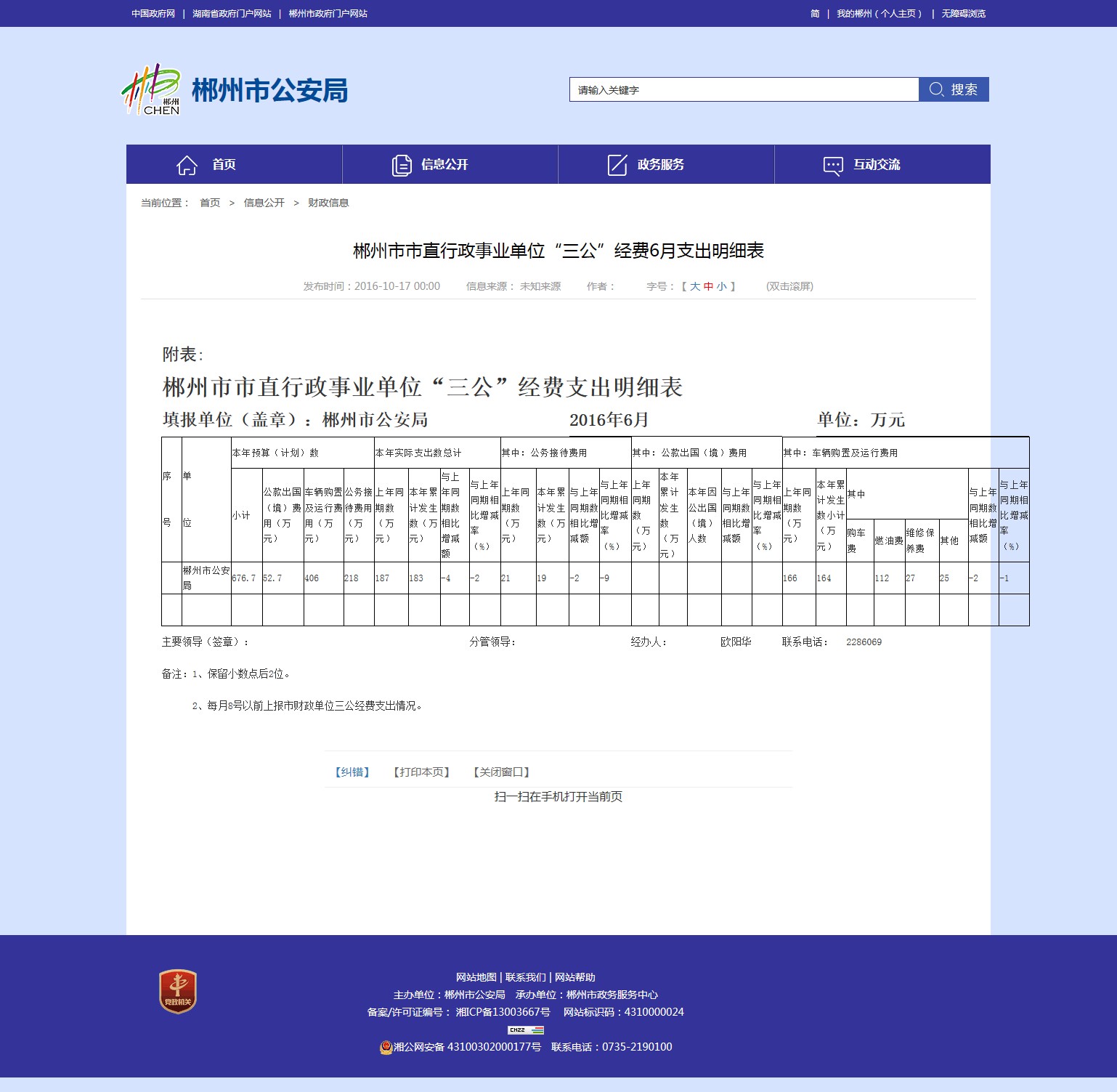The image size is (1117, 1092).
Task: Click table cell value 164
Action: coord(824,578)
